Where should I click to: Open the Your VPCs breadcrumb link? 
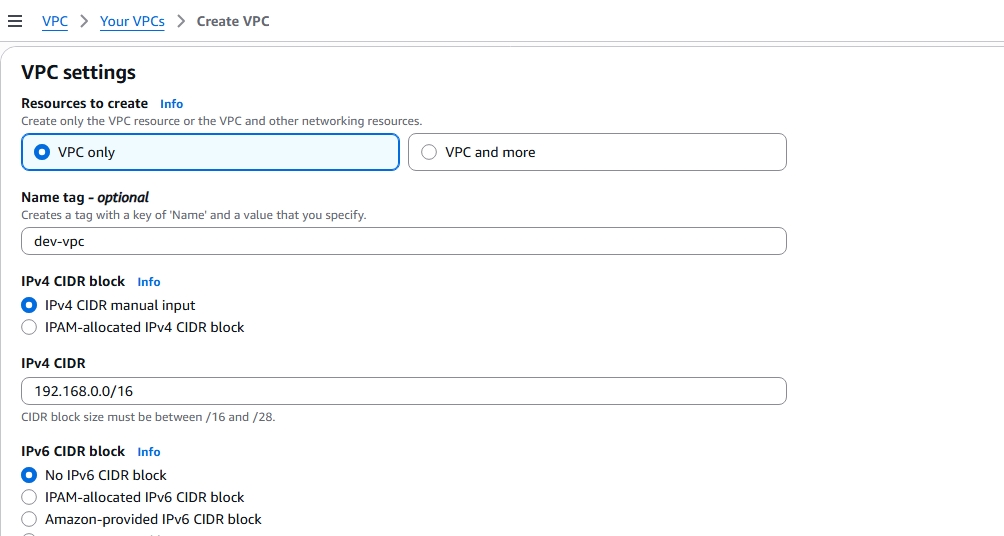click(132, 21)
